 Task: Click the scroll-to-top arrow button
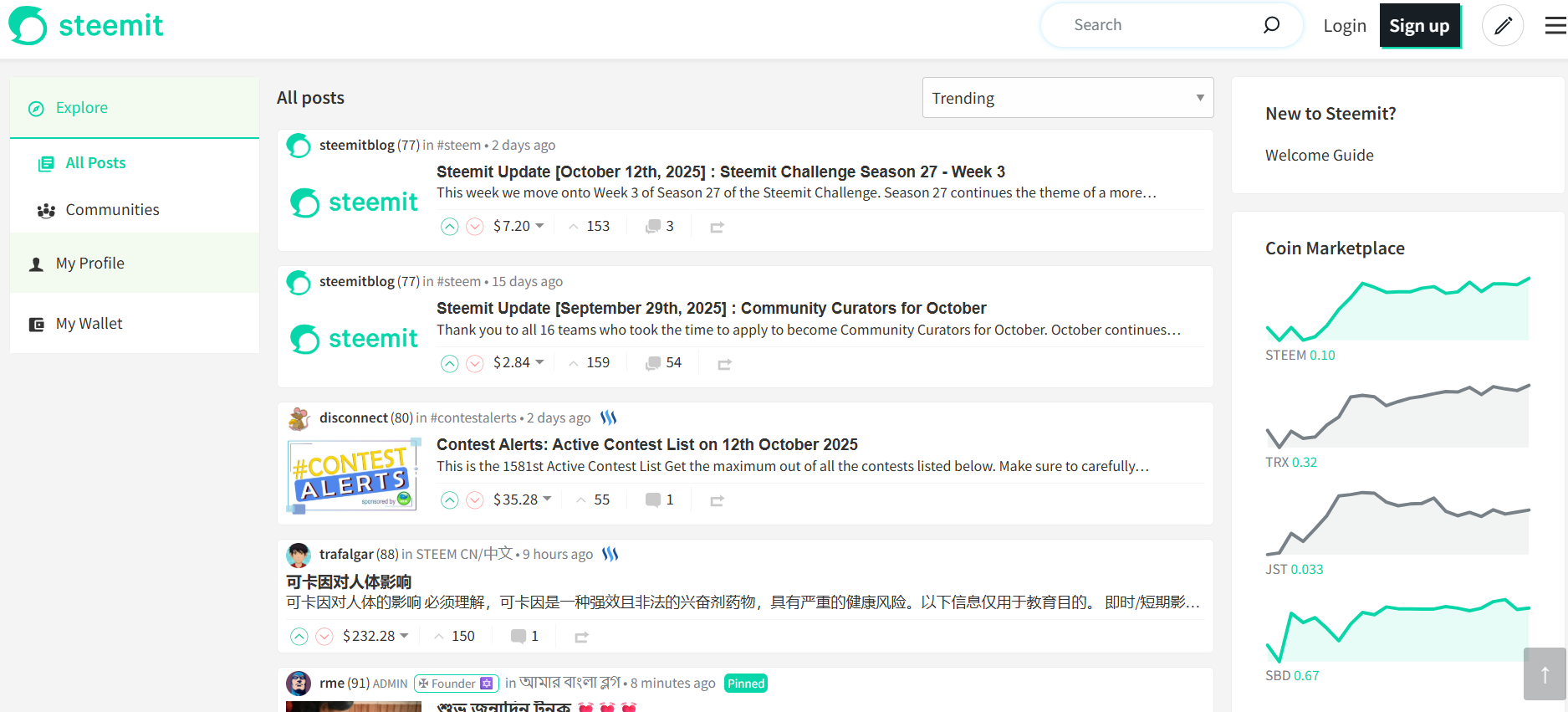1545,674
